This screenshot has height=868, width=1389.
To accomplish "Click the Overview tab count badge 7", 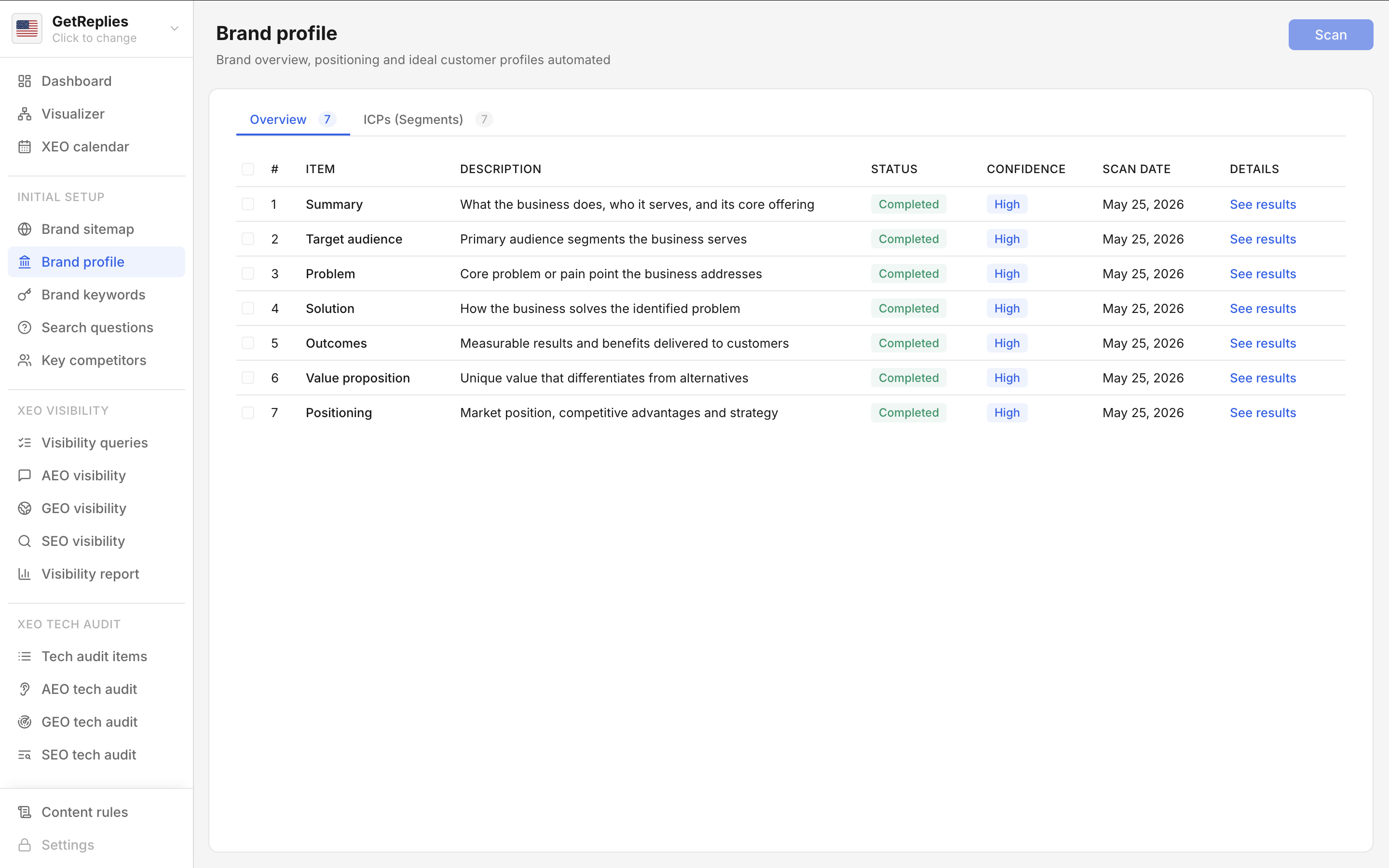I will (x=327, y=120).
